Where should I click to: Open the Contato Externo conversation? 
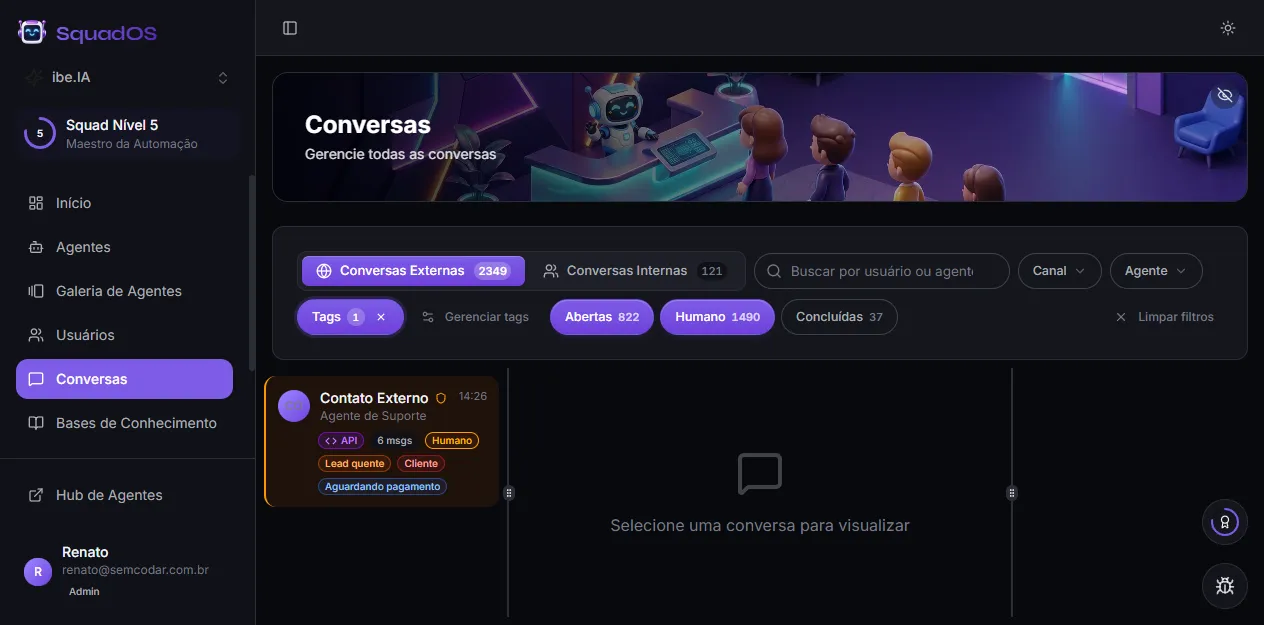[382, 441]
